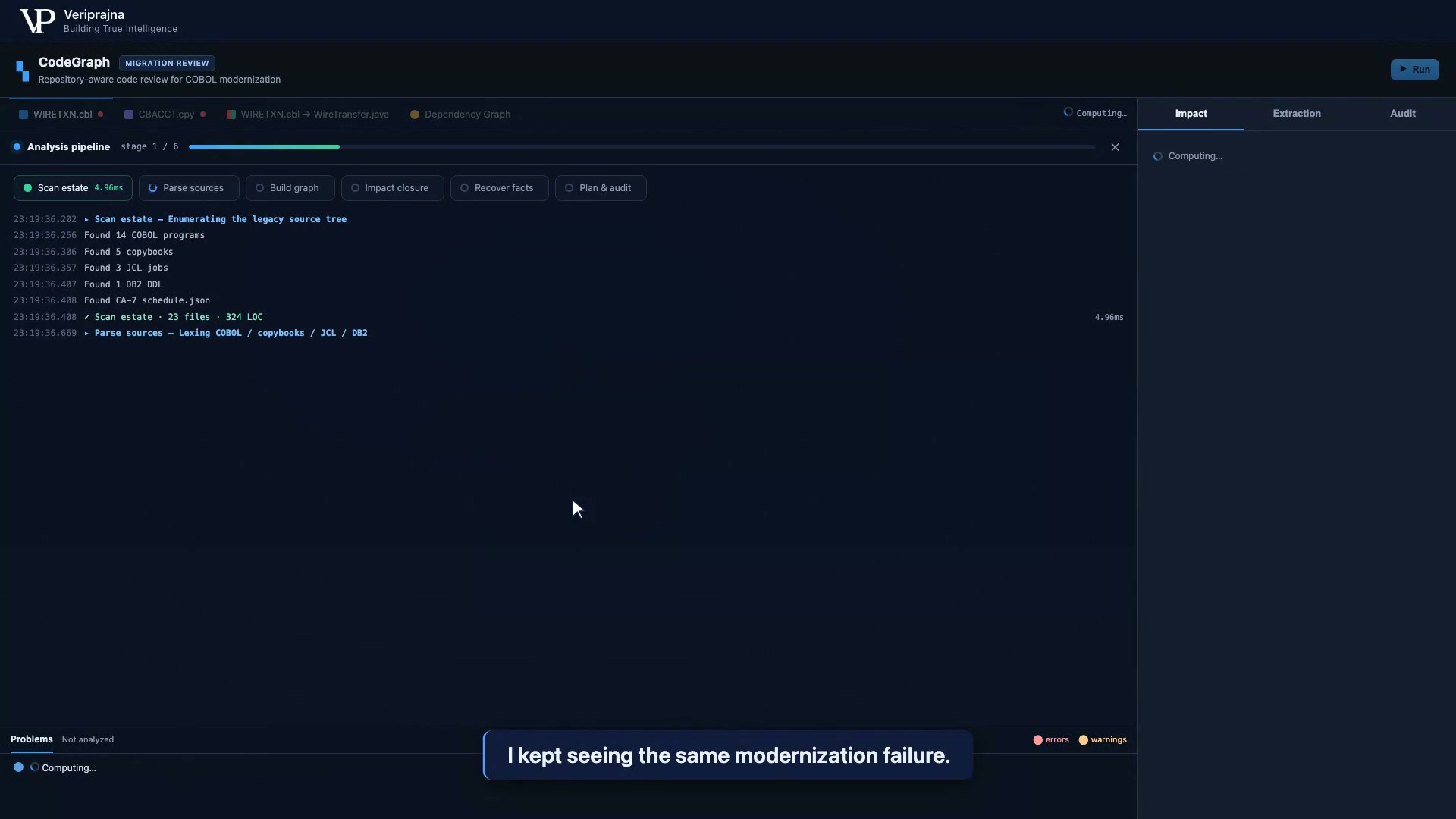The width and height of the screenshot is (1456, 819).
Task: Click the Build graph pending circle icon
Action: (x=259, y=188)
